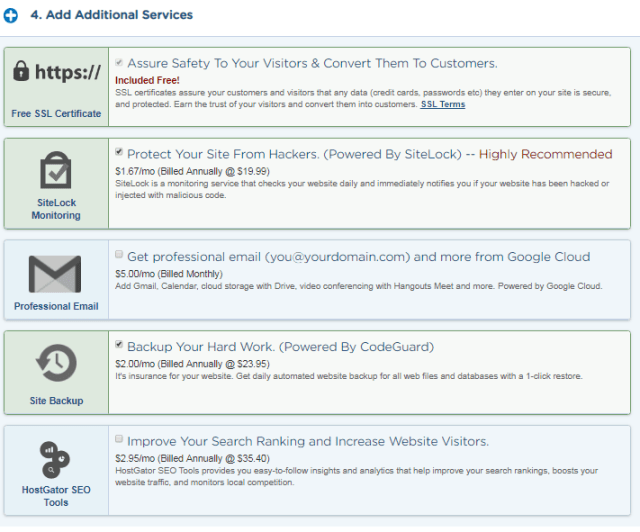Click the '4. Add Additional Services' heading
The width and height of the screenshot is (640, 532).
point(111,15)
